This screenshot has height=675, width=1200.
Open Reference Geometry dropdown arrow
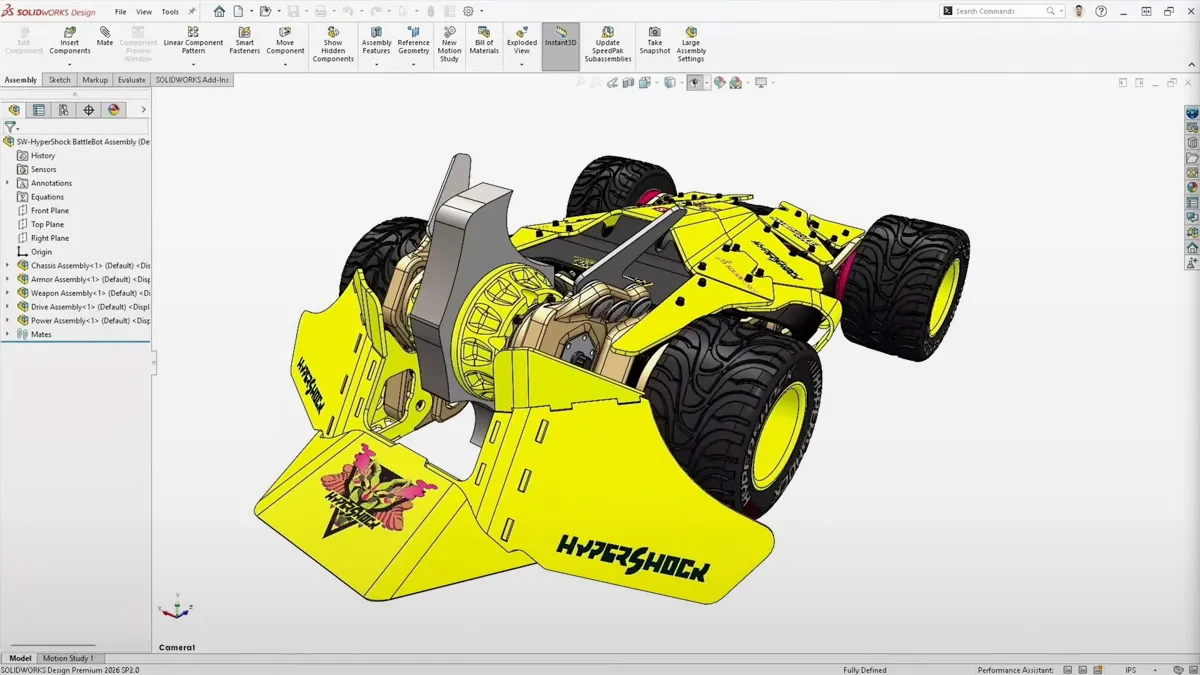click(413, 64)
